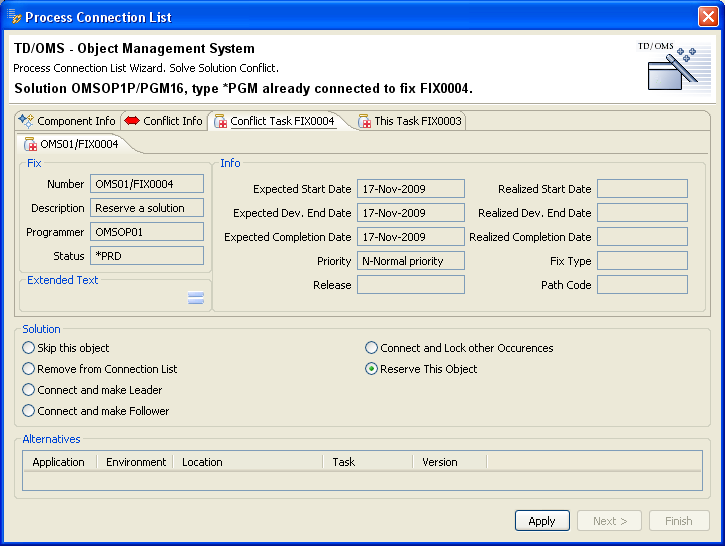The image size is (725, 546).
Task: Click the Extended Text lines icon
Action: tap(196, 297)
